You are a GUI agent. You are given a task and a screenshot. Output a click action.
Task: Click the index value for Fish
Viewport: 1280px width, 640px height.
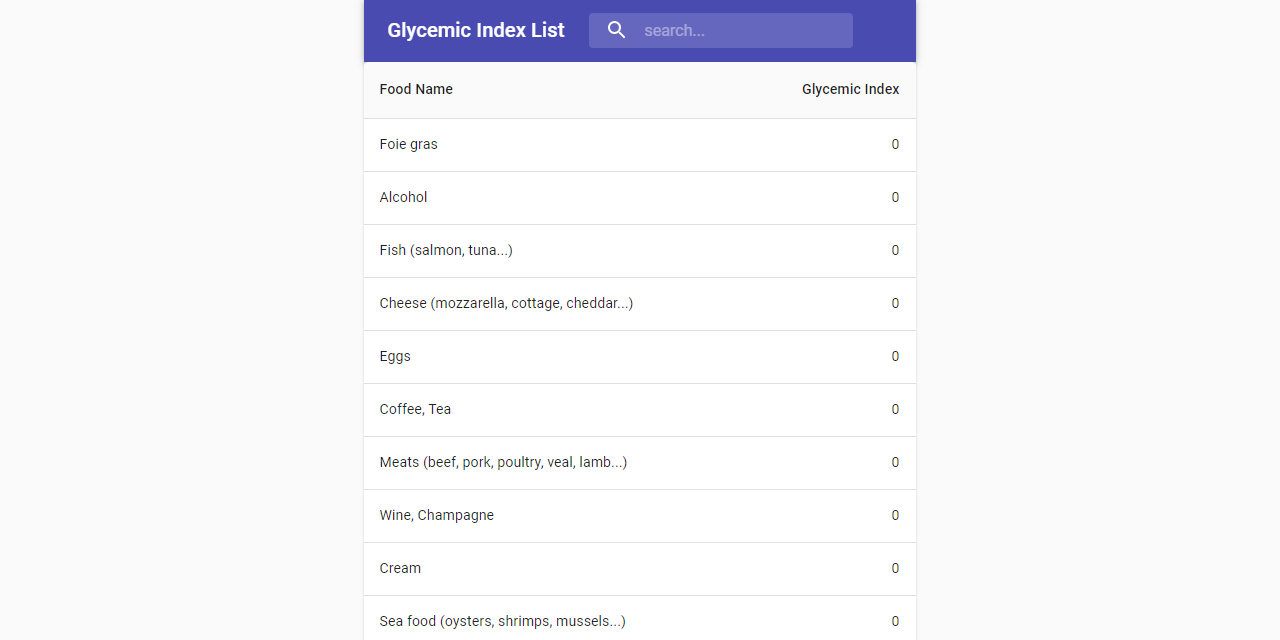[x=895, y=250]
